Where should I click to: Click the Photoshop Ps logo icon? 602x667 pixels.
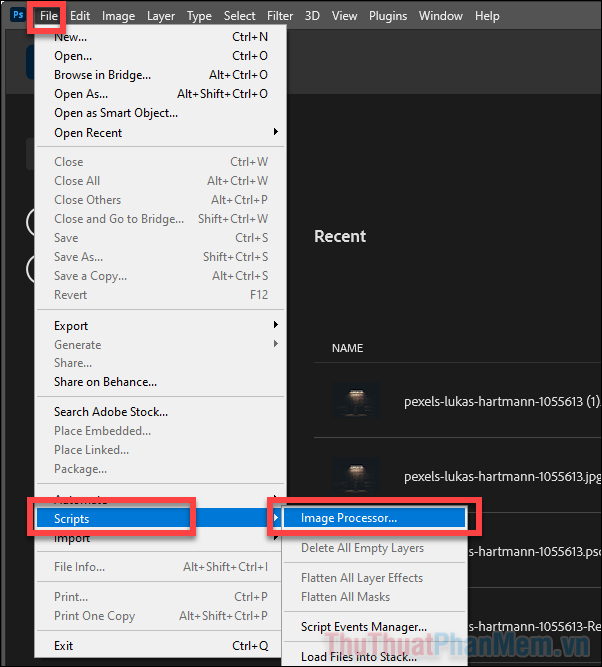click(18, 15)
